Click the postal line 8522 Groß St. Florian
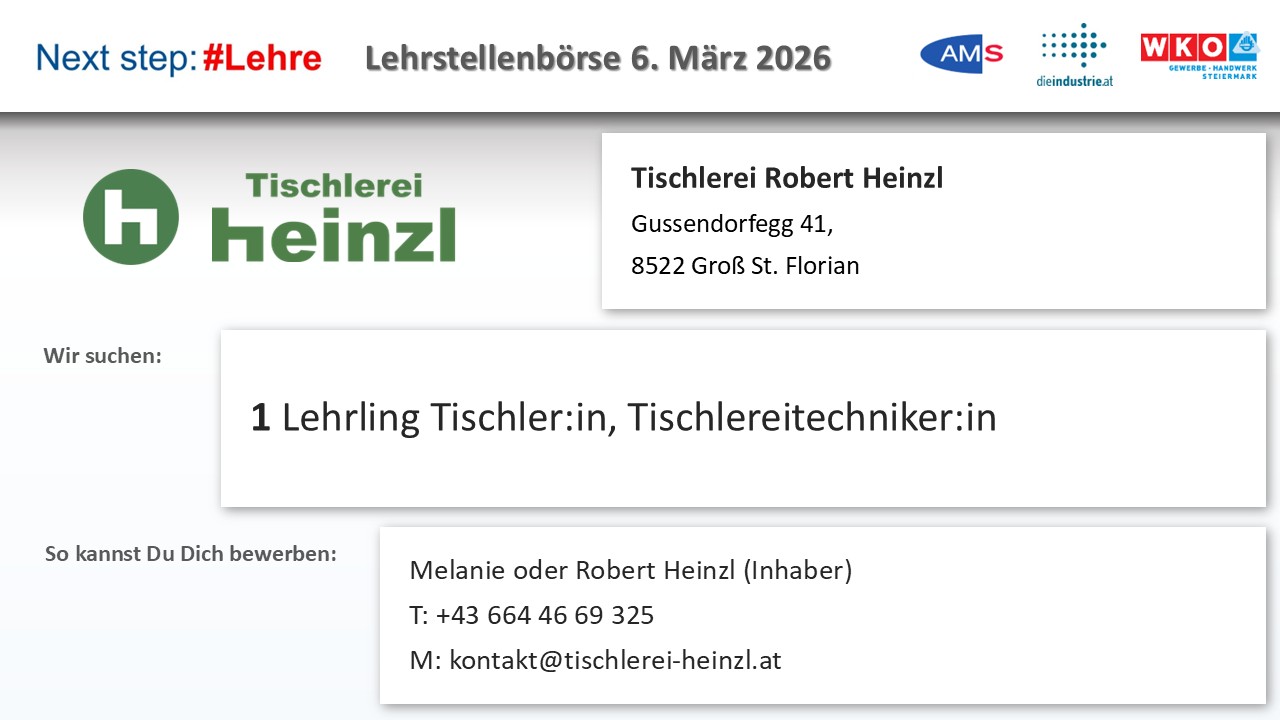 click(x=745, y=266)
